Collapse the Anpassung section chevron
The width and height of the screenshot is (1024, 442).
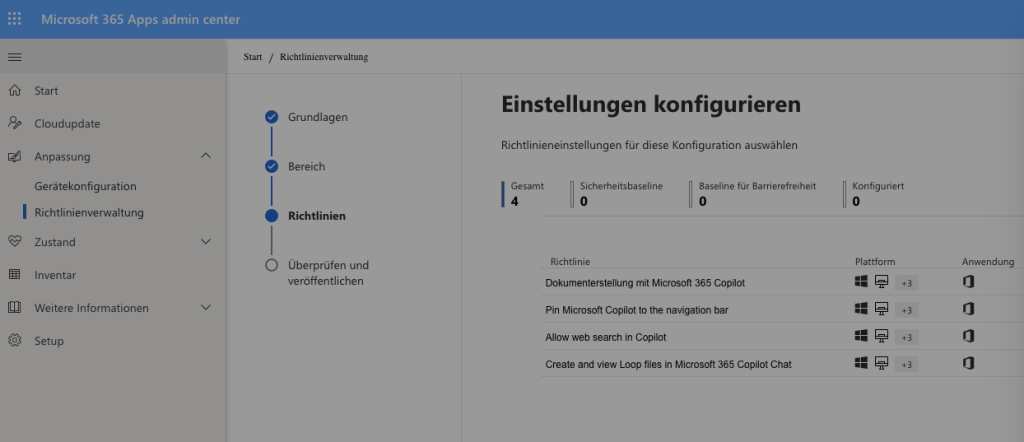pos(206,156)
